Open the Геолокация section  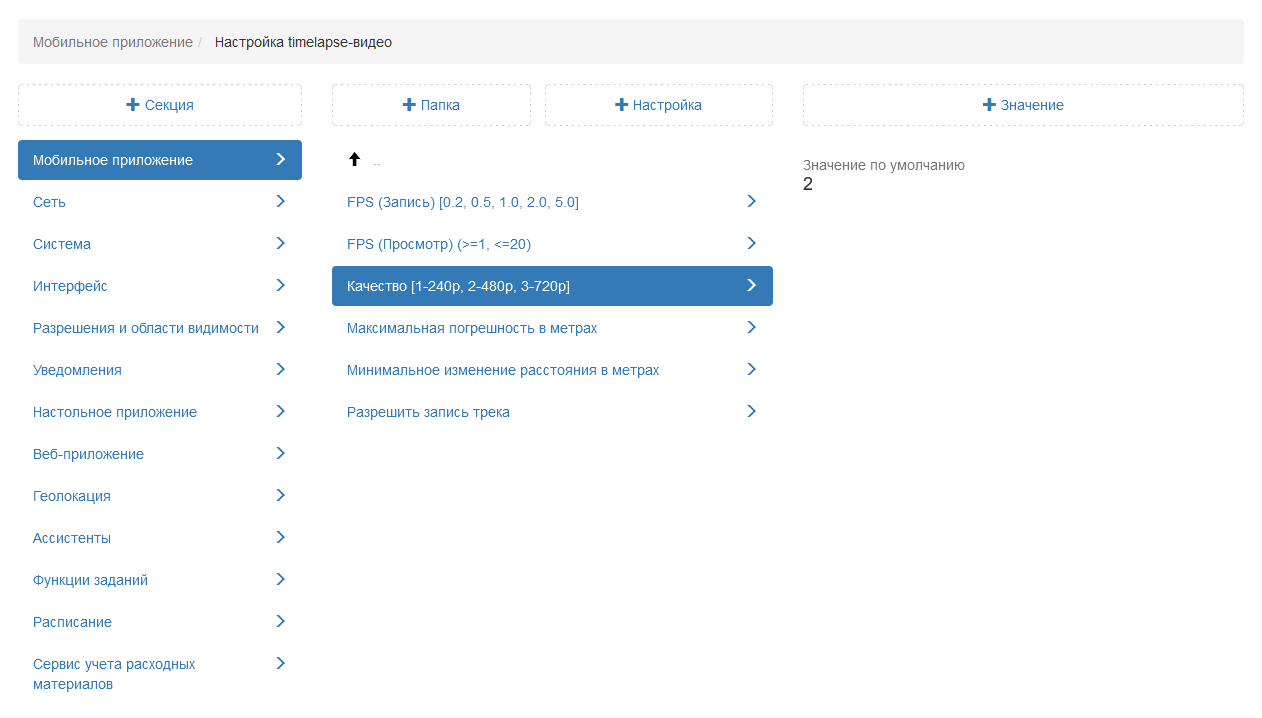(x=72, y=496)
